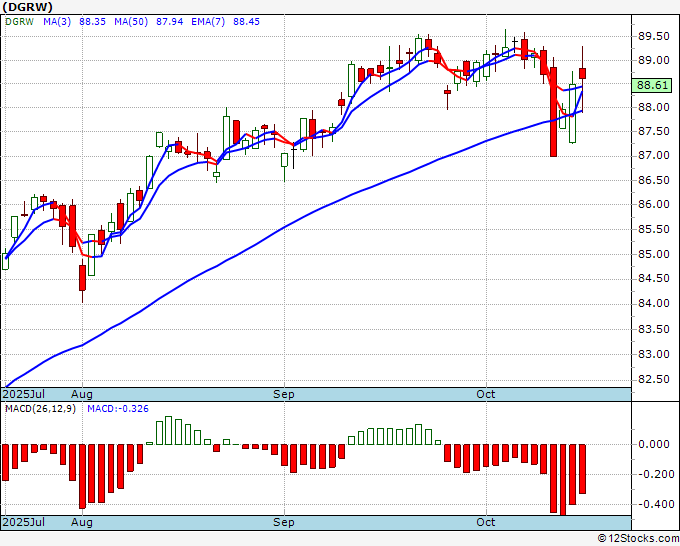Click Aug on the MACD panel date axis
Screen dimensions: 680x546
click(82, 522)
